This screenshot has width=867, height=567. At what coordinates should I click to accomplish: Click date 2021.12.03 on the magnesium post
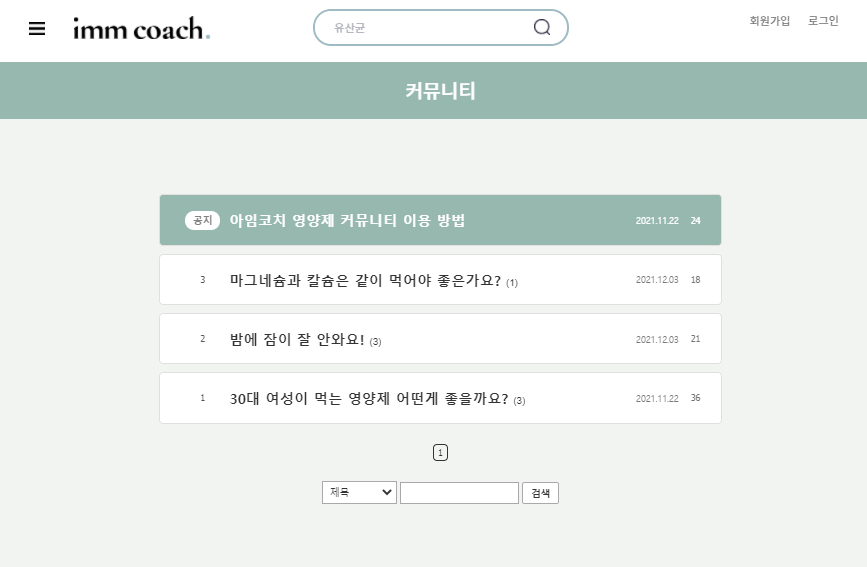coord(657,280)
